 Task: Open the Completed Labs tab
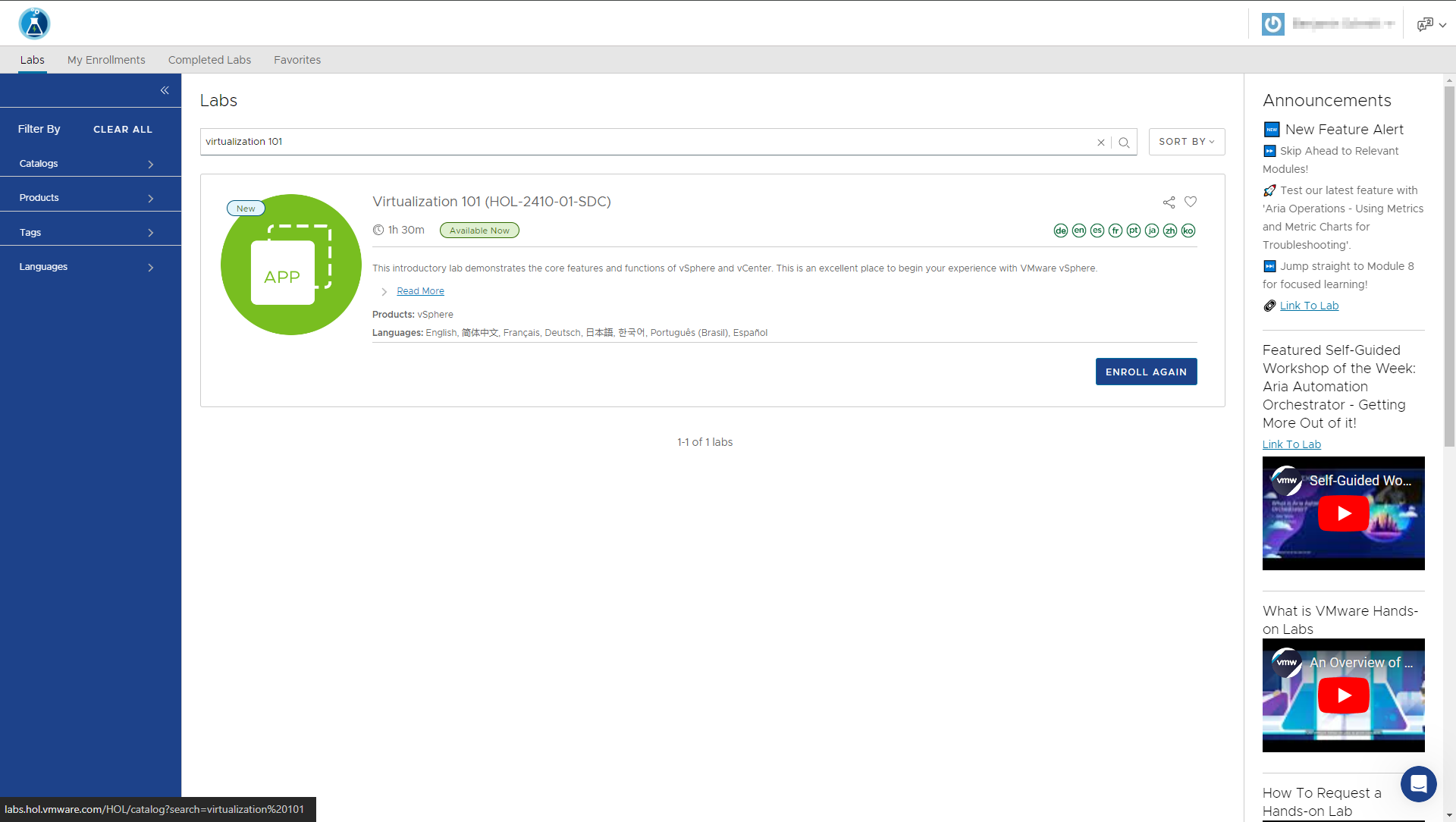coord(209,60)
